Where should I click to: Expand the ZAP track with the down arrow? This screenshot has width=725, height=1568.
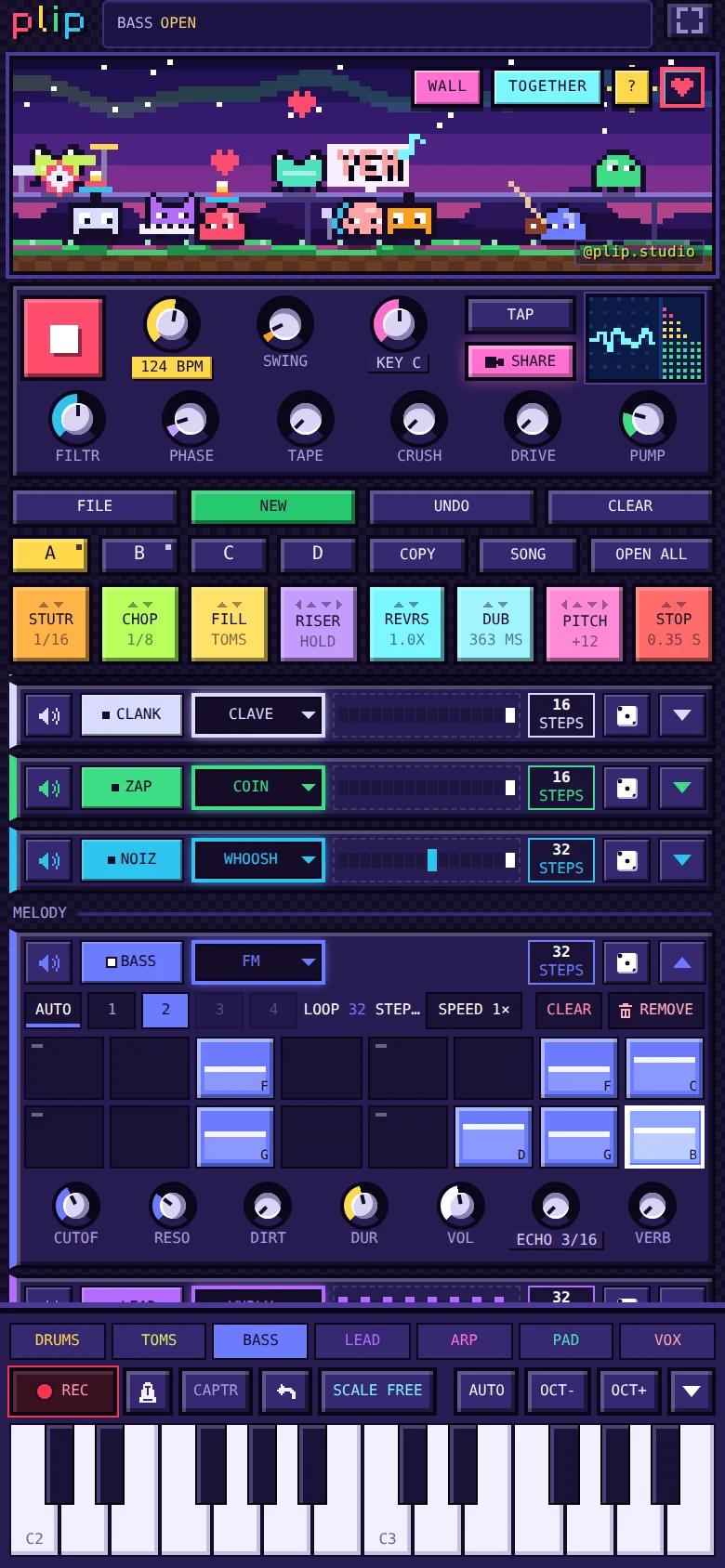click(682, 788)
